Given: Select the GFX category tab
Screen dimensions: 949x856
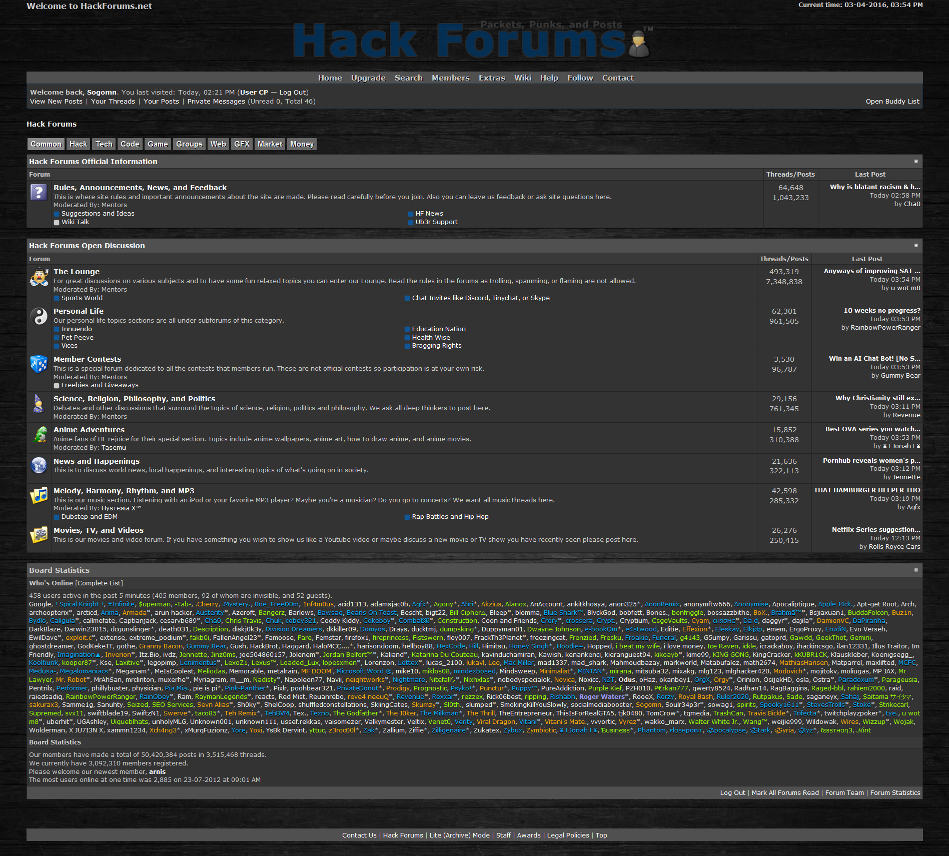Looking at the screenshot, I should point(241,144).
